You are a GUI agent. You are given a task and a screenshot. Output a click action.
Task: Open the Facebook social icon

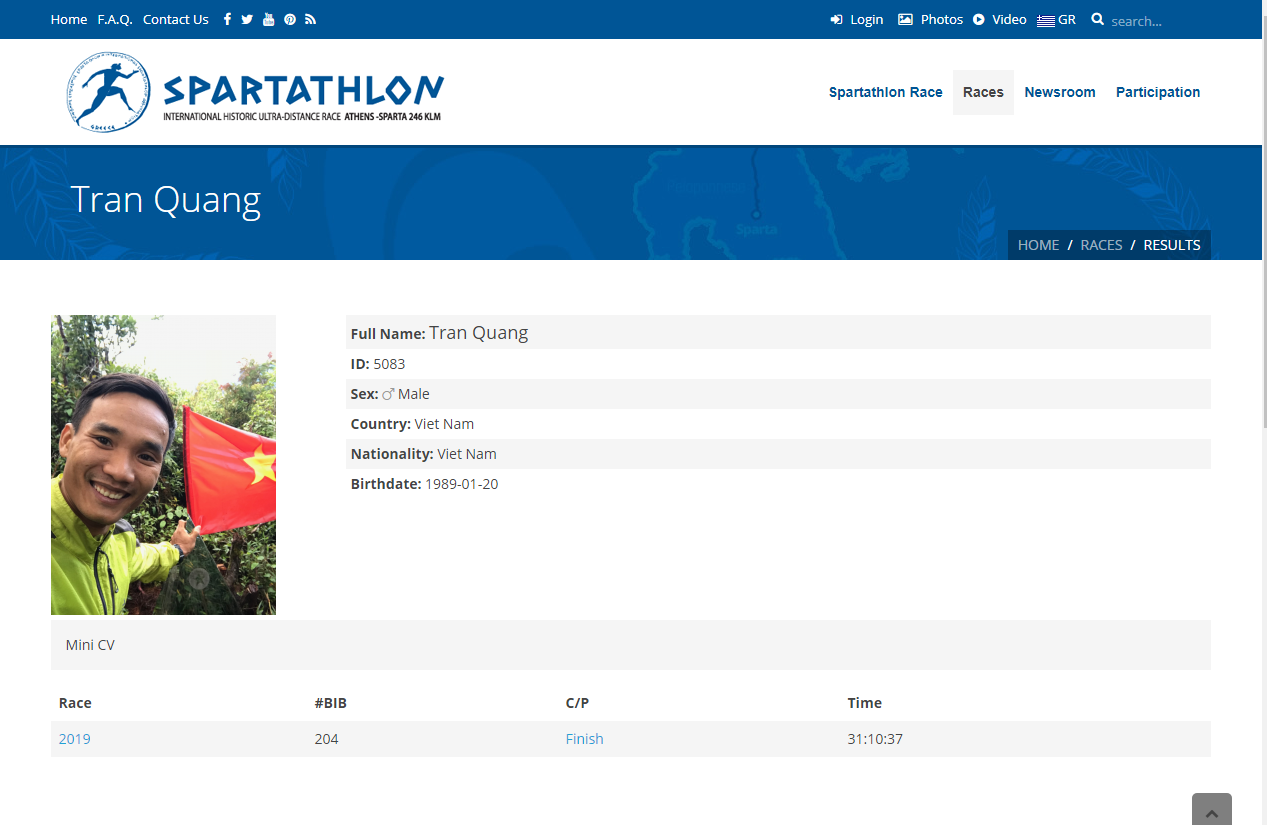click(227, 19)
